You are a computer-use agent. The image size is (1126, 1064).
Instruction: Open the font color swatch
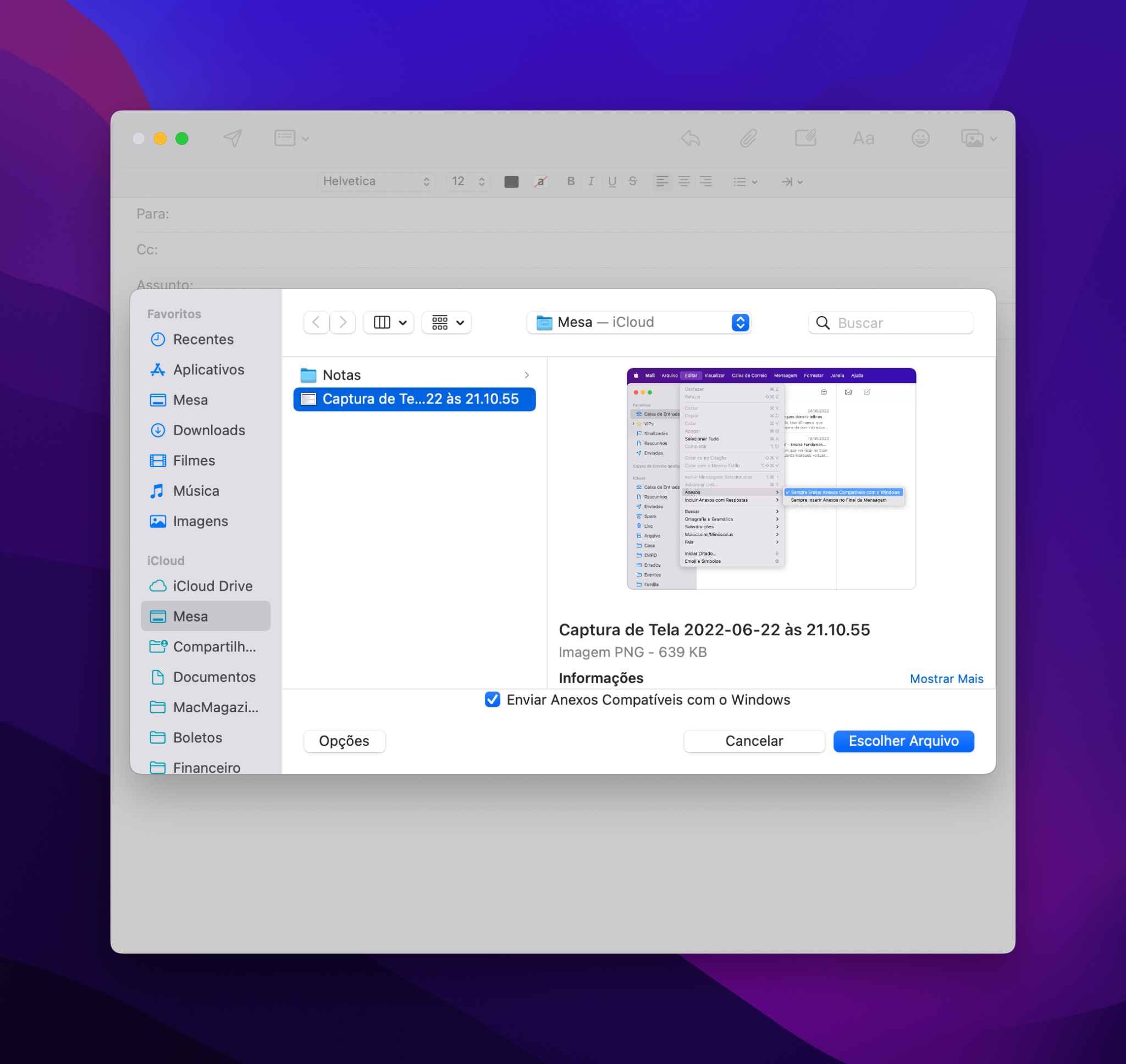pyautogui.click(x=511, y=181)
